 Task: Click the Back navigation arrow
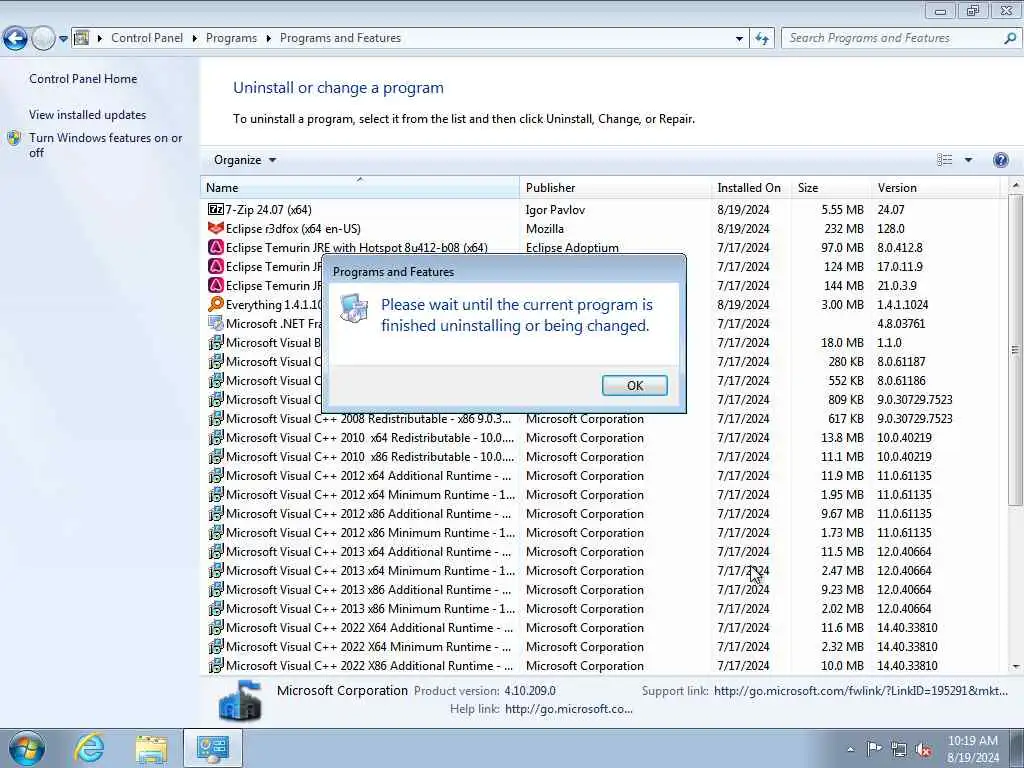coord(16,39)
